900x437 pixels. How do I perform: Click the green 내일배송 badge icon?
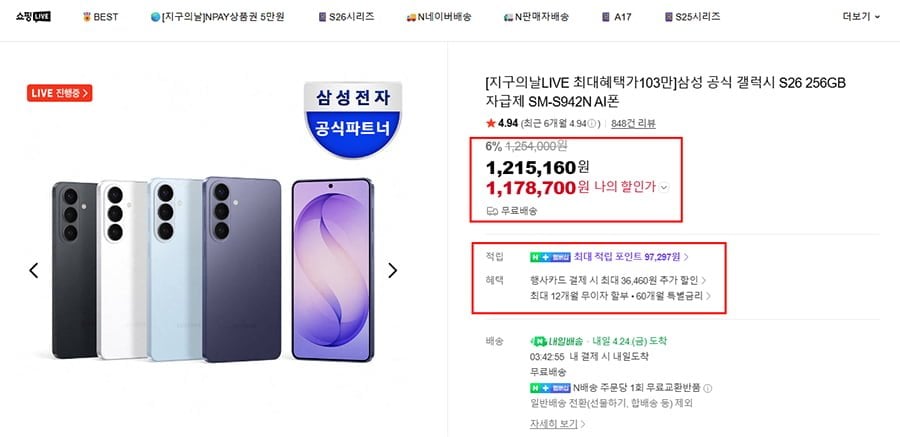click(537, 341)
